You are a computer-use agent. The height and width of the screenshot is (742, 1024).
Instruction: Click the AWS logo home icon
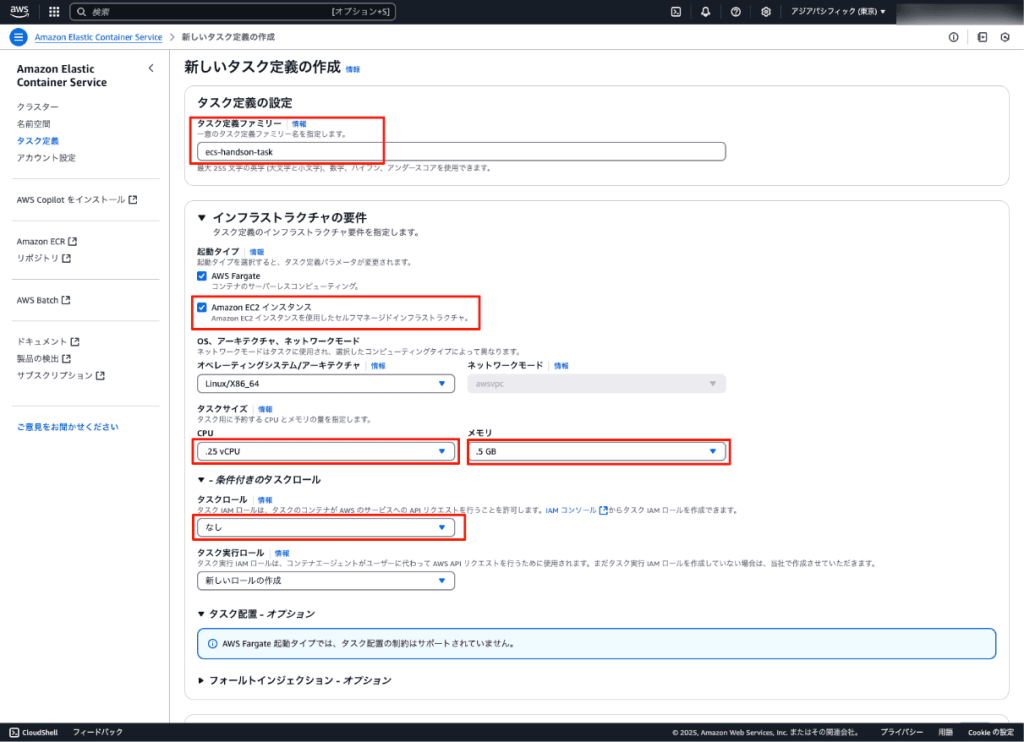20,12
